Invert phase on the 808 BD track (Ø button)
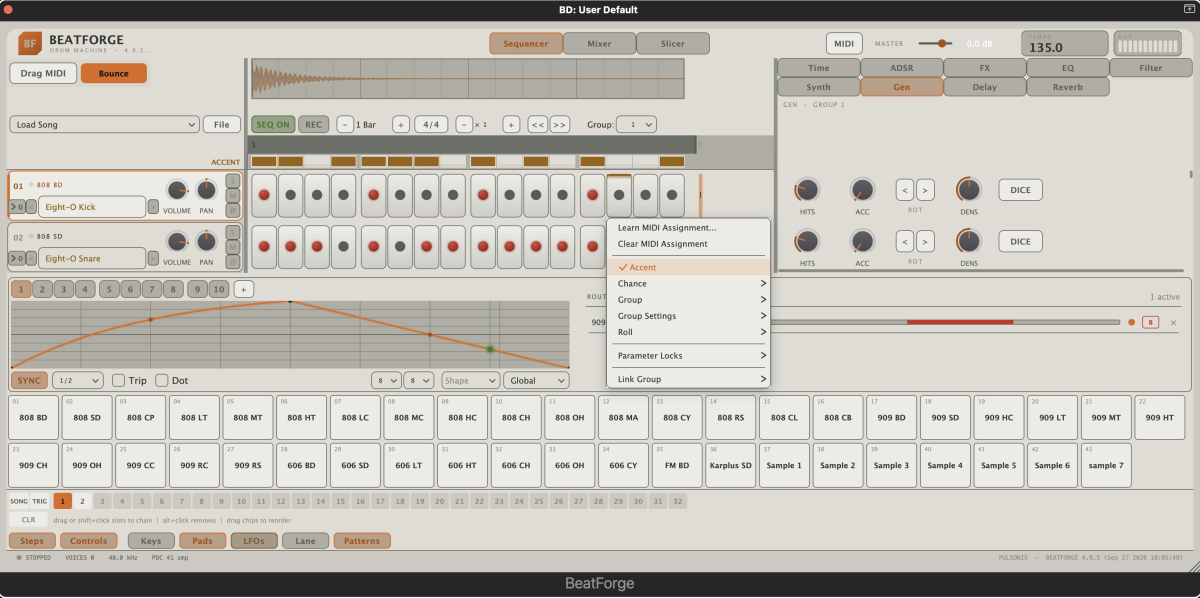1200x598 pixels. [233, 210]
